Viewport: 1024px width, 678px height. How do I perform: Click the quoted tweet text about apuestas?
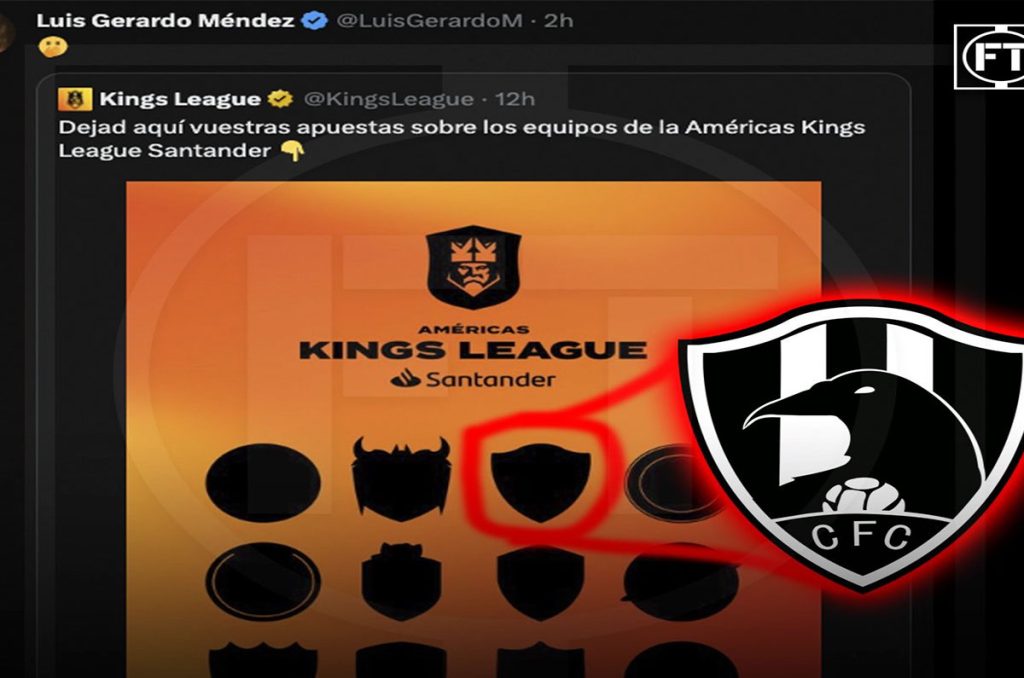click(x=462, y=138)
